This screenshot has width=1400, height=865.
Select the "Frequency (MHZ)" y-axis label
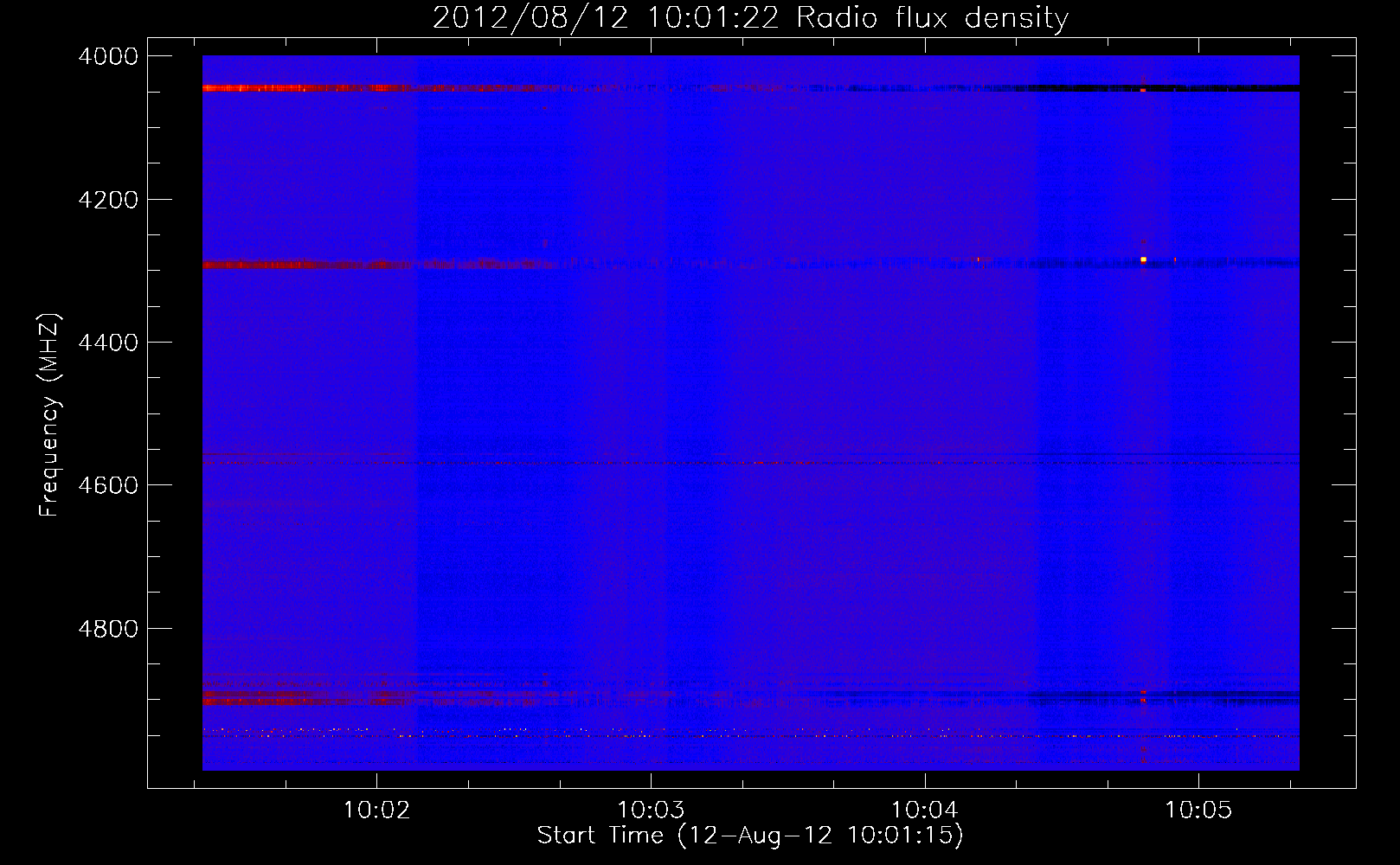click(x=49, y=415)
